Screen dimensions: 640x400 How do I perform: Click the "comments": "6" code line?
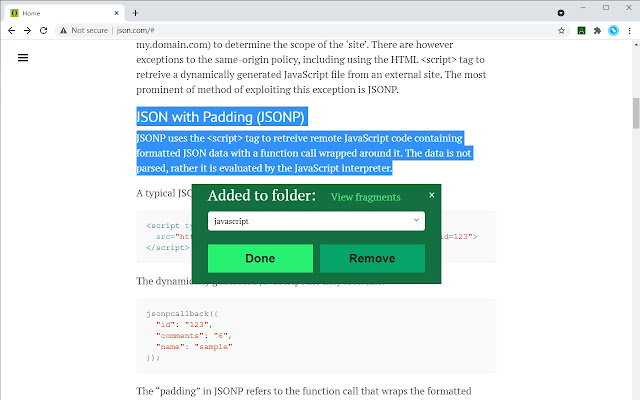click(194, 336)
